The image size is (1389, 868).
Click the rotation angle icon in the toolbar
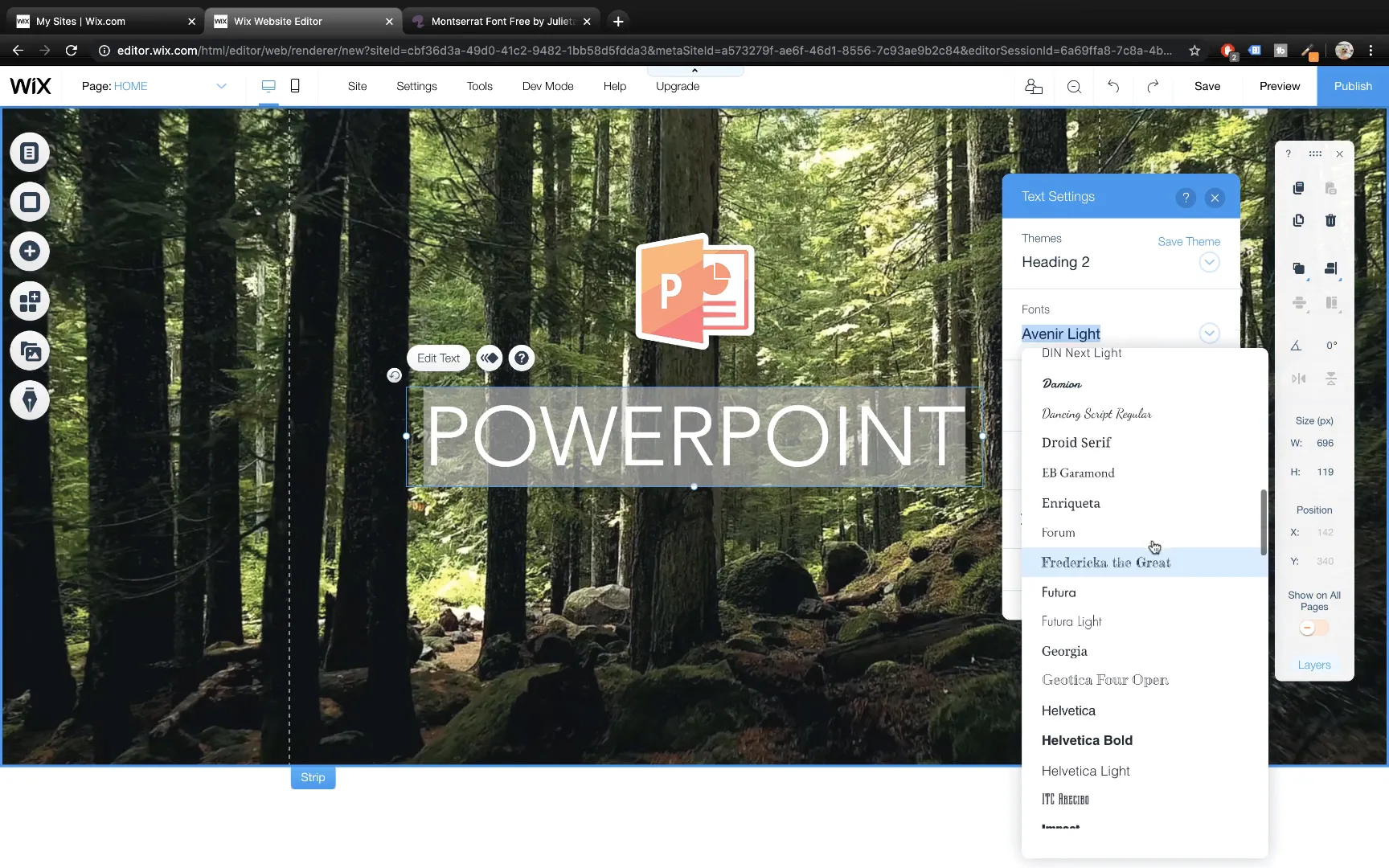[1296, 346]
